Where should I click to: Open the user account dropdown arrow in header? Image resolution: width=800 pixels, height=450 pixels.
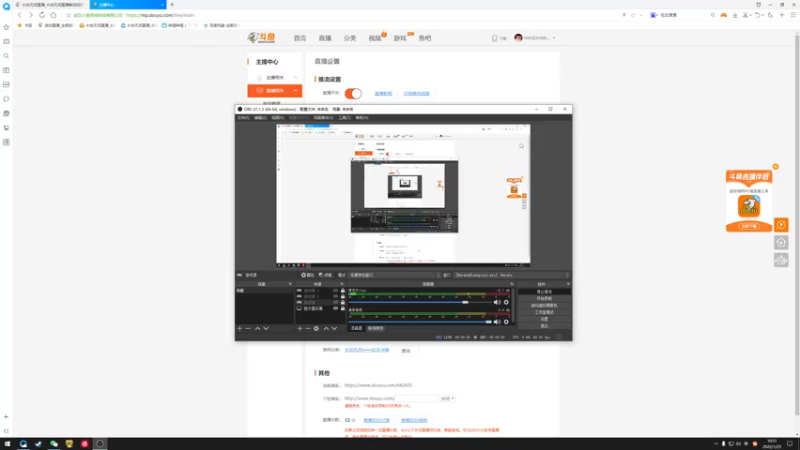554,38
